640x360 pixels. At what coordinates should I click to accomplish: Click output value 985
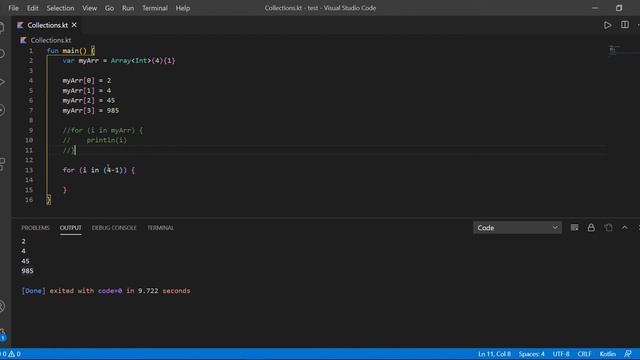(27, 271)
